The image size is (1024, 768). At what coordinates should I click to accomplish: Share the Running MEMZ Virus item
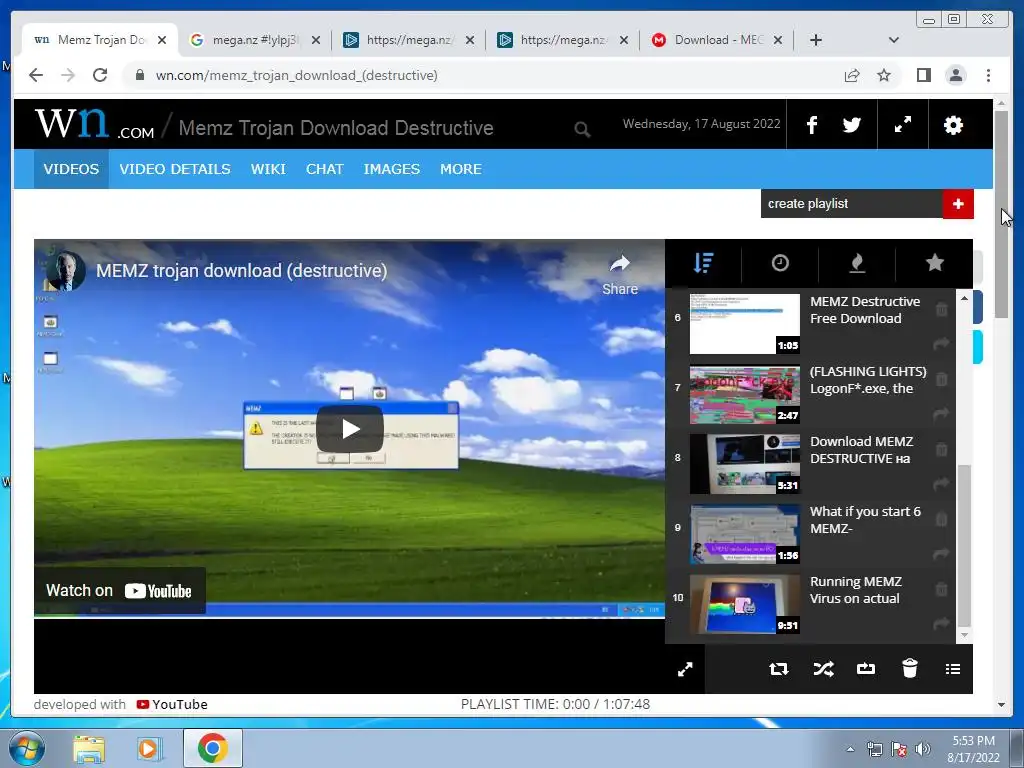tap(941, 623)
